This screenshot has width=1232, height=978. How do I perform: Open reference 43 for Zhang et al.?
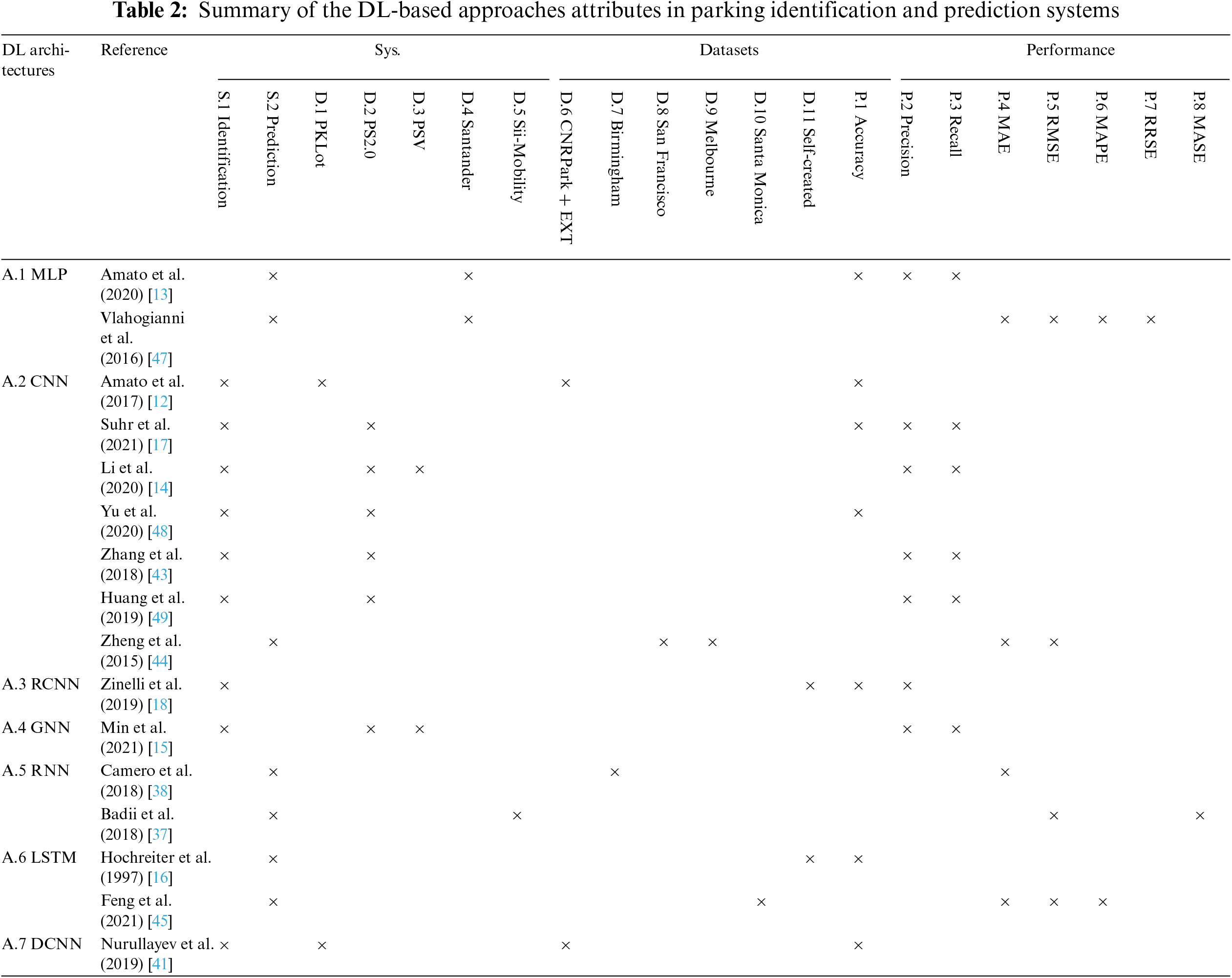click(x=160, y=575)
